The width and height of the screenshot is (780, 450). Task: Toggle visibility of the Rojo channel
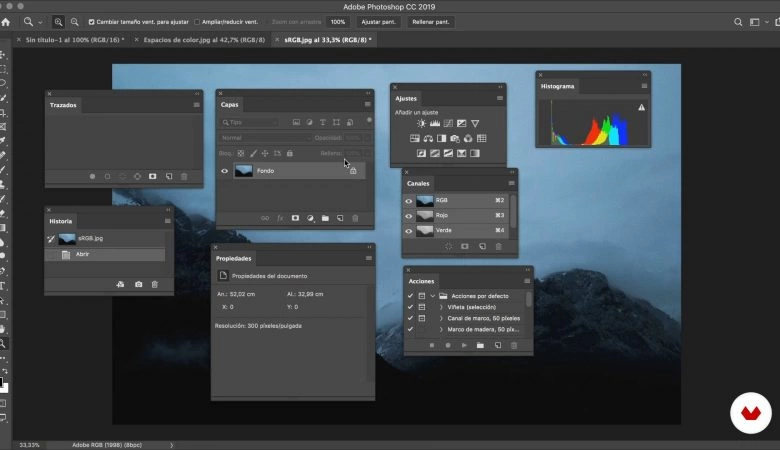[x=409, y=216]
